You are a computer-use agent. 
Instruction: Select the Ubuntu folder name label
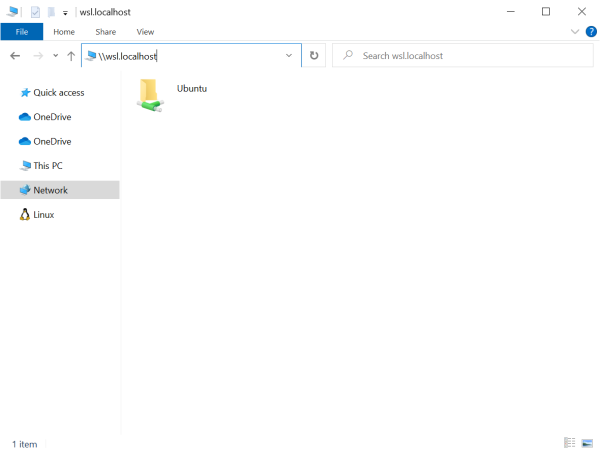pos(192,88)
